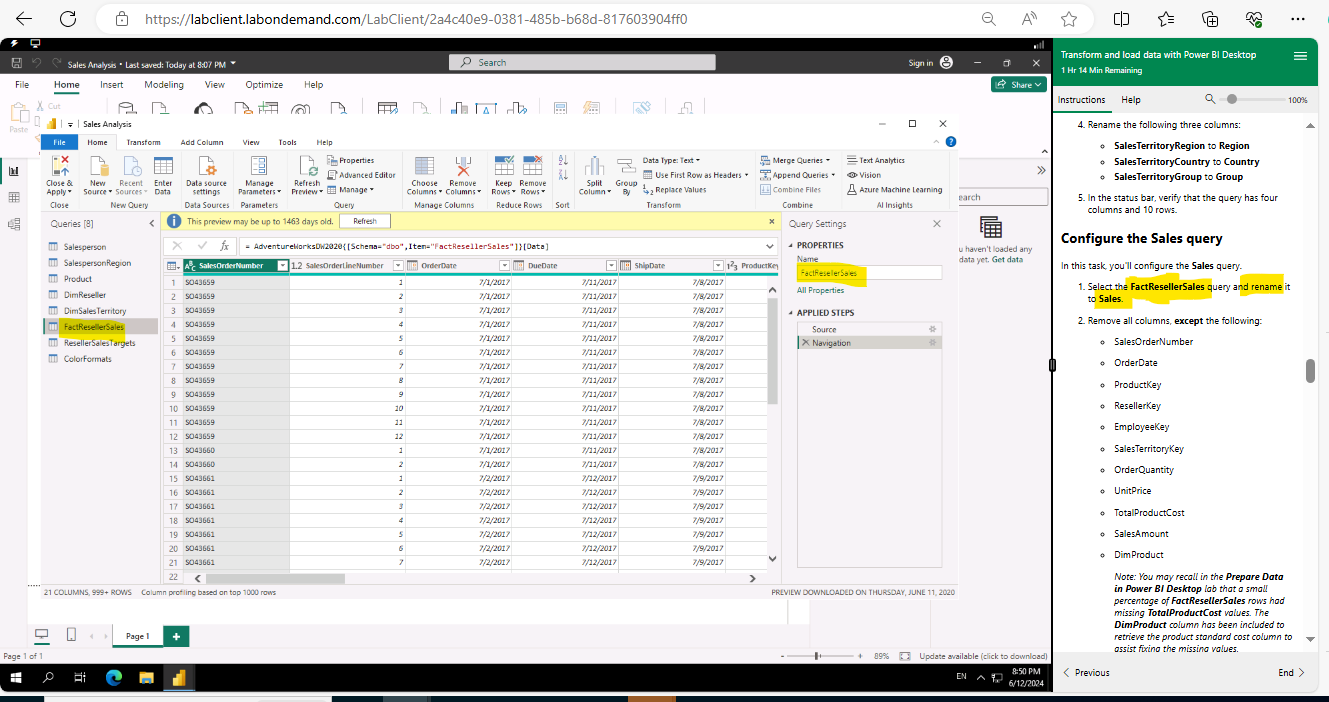This screenshot has width=1329, height=702.
Task: Collapse the Queries pane
Action: pyautogui.click(x=152, y=224)
